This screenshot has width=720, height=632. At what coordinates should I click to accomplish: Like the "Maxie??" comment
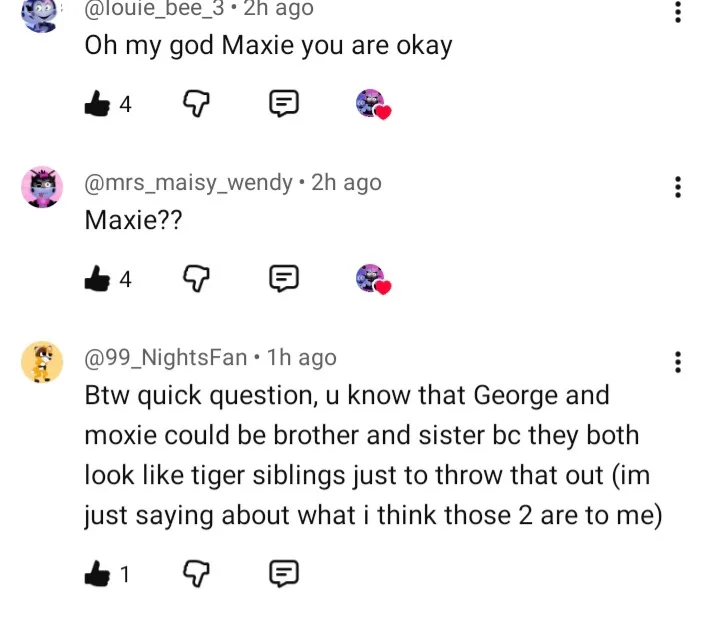tap(98, 278)
